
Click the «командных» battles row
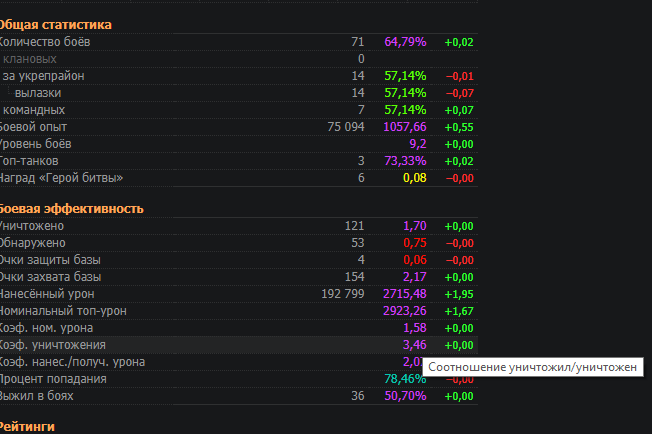point(34,110)
